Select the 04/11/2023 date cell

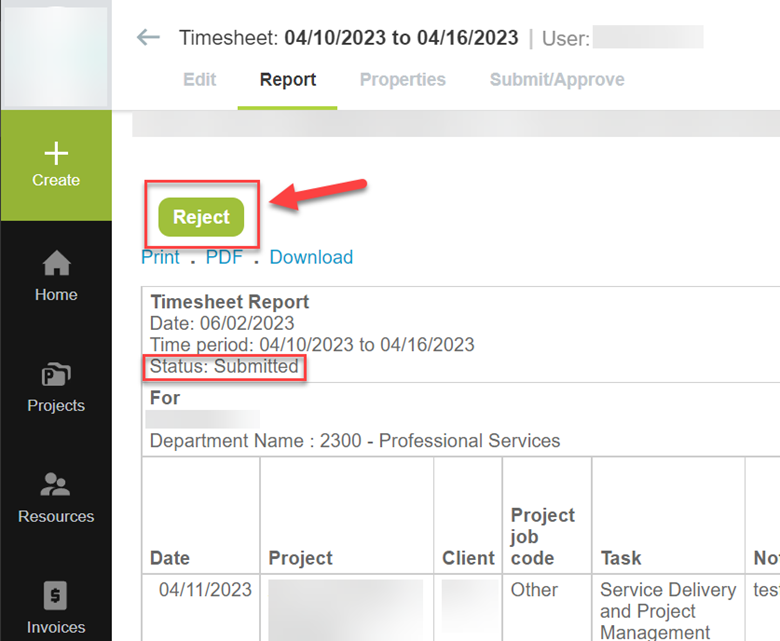tap(205, 590)
